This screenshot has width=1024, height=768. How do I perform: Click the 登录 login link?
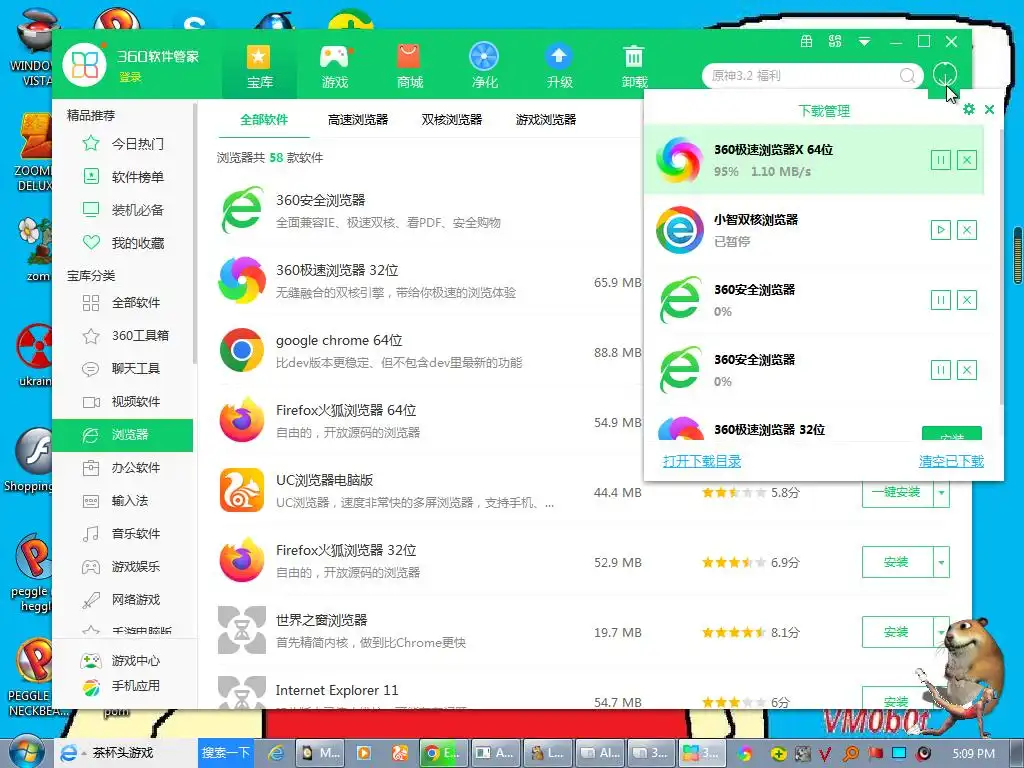[130, 77]
